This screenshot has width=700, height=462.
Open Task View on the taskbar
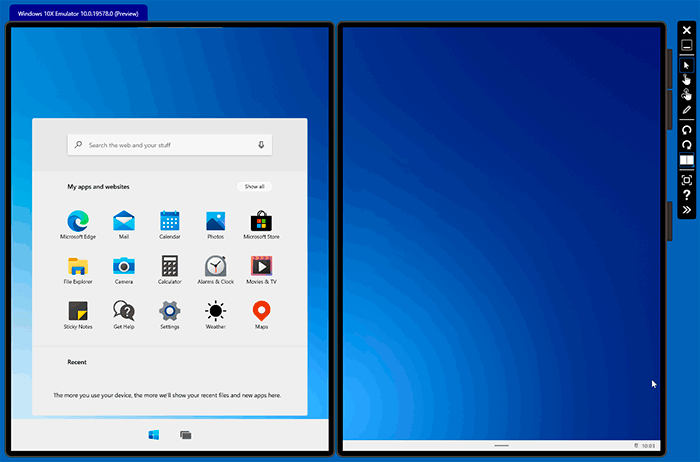click(x=185, y=435)
